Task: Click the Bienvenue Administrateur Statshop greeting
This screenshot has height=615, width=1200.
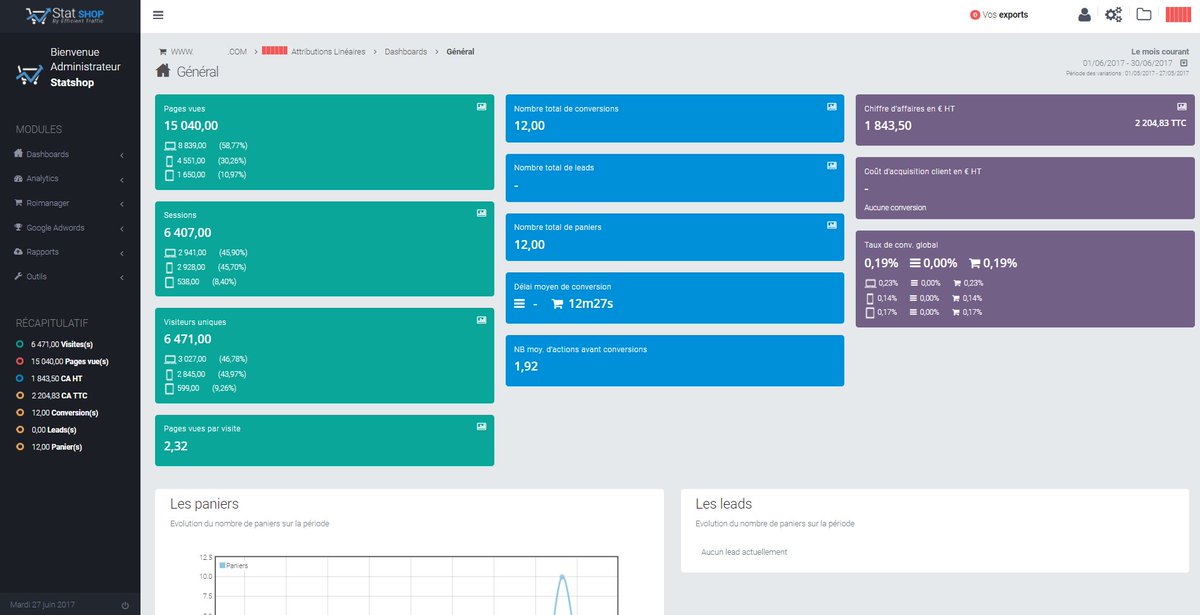Action: pyautogui.click(x=85, y=67)
